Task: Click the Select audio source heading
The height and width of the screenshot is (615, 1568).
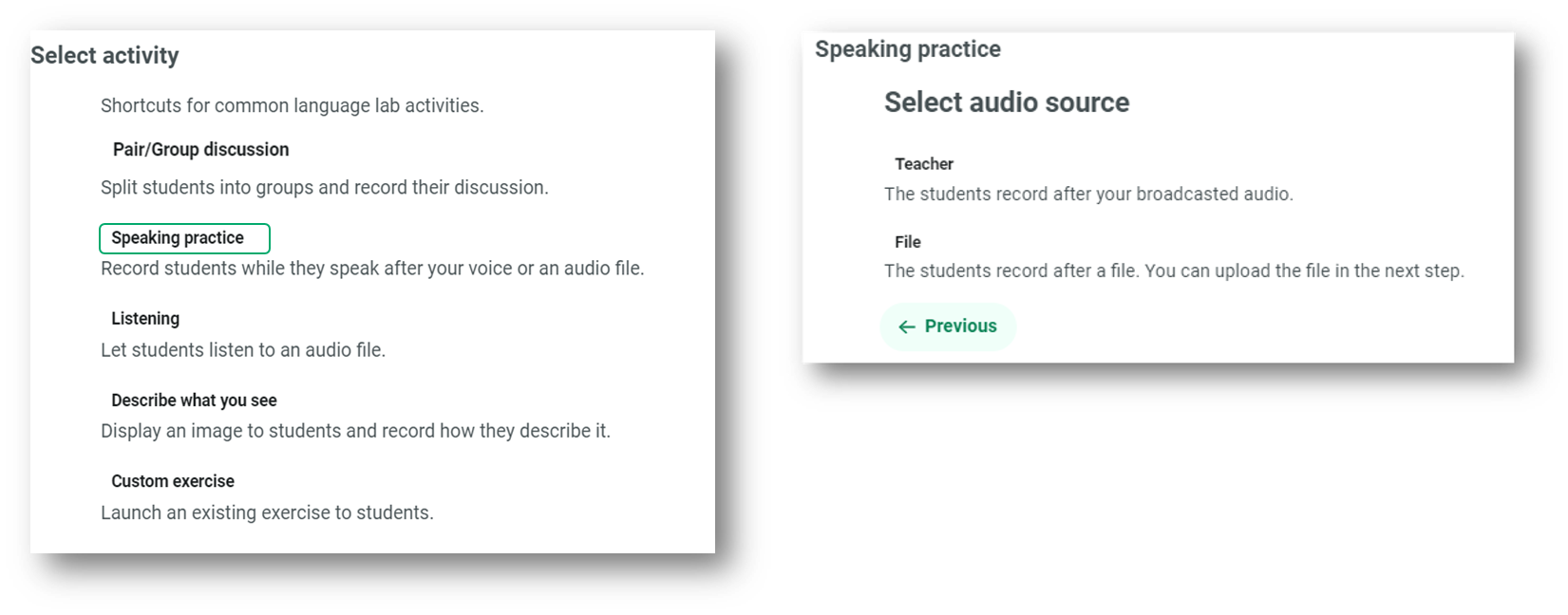Action: 1006,102
